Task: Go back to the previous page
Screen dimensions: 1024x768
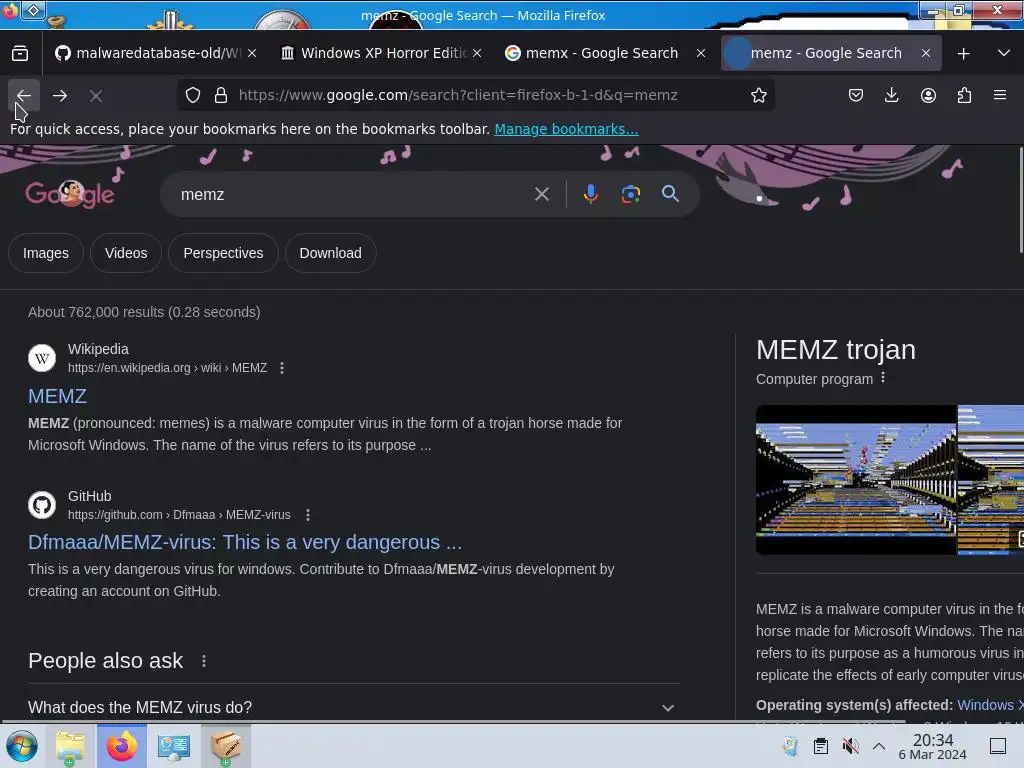Action: 24,95
